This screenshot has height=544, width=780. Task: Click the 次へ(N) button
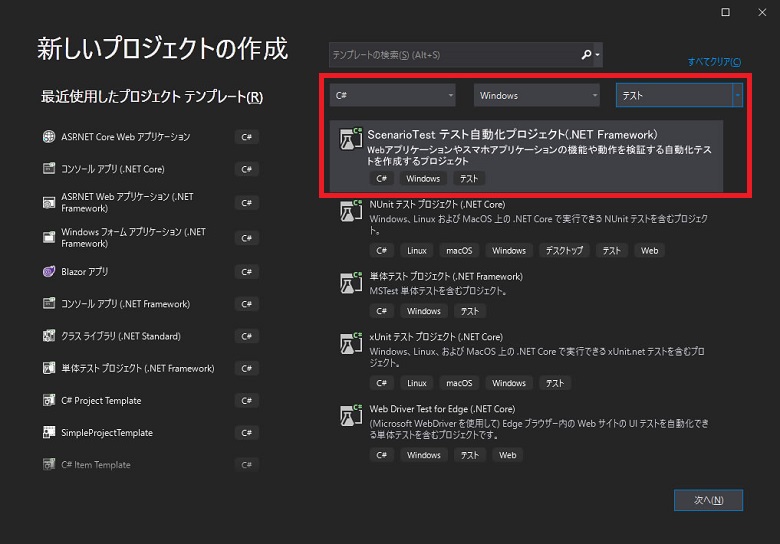coord(708,500)
